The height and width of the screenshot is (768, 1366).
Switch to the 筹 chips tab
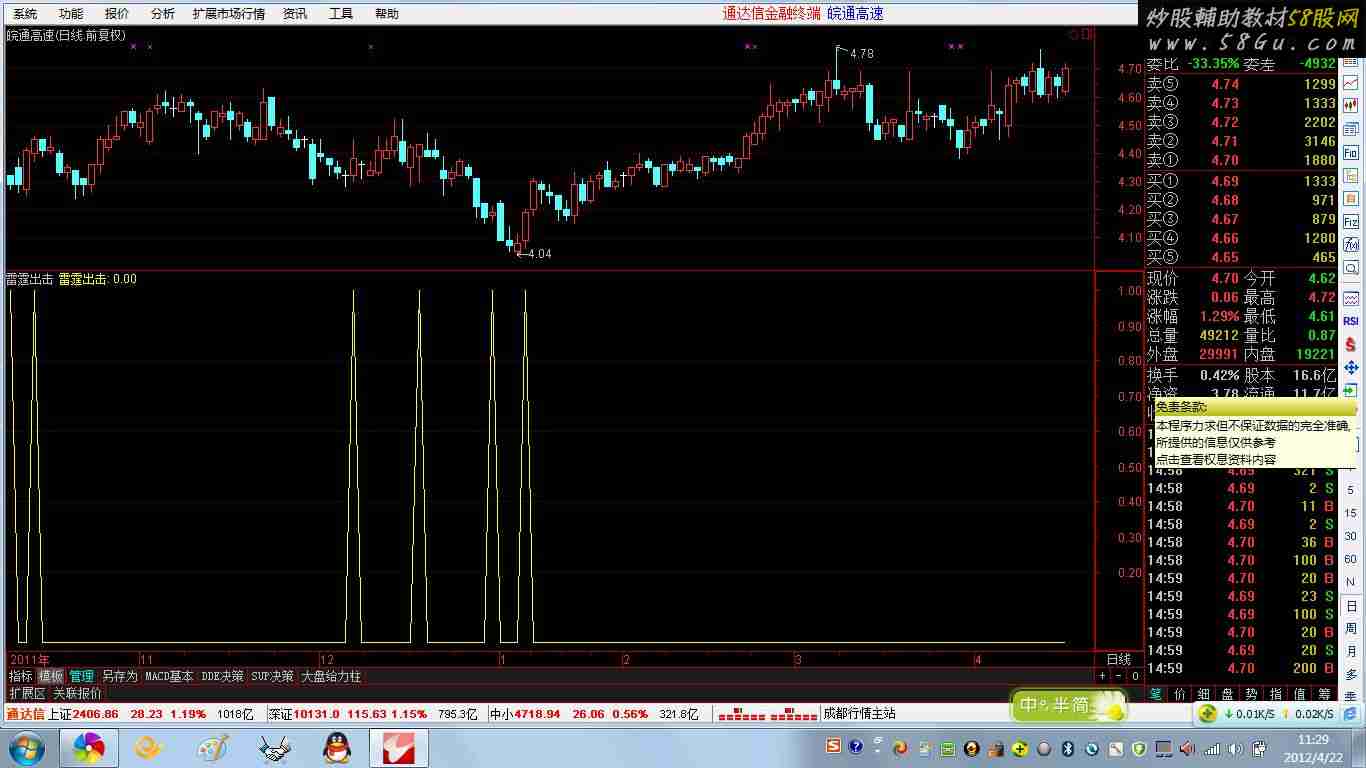pos(1324,693)
